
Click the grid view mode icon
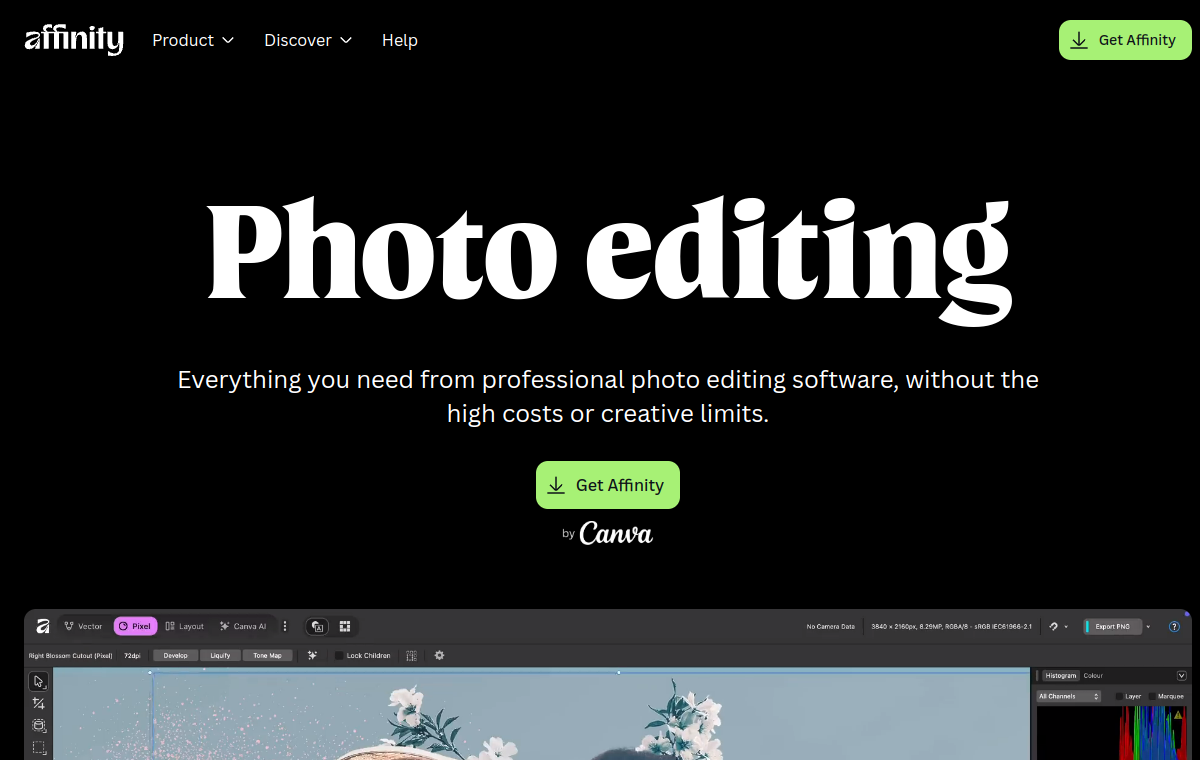345,626
